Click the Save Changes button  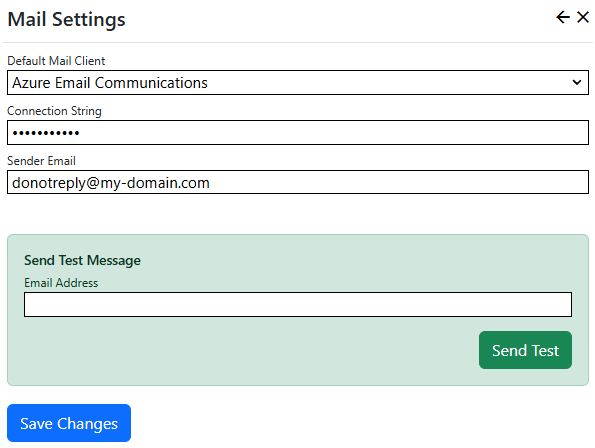click(x=69, y=423)
